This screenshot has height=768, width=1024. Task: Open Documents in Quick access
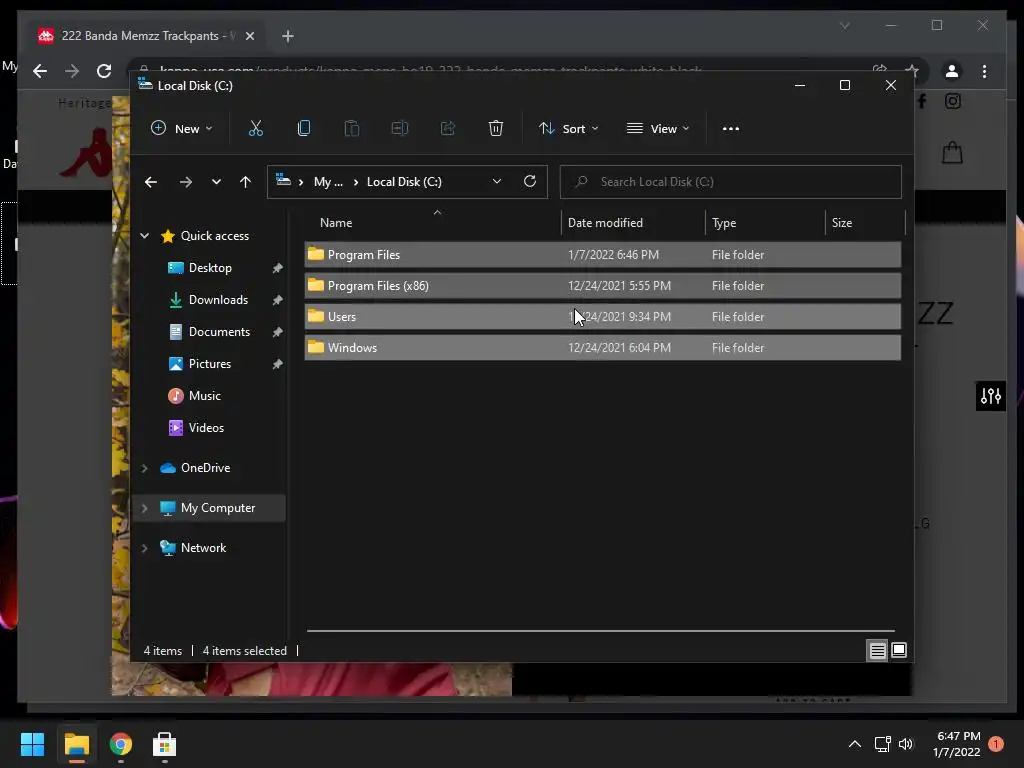pyautogui.click(x=219, y=332)
